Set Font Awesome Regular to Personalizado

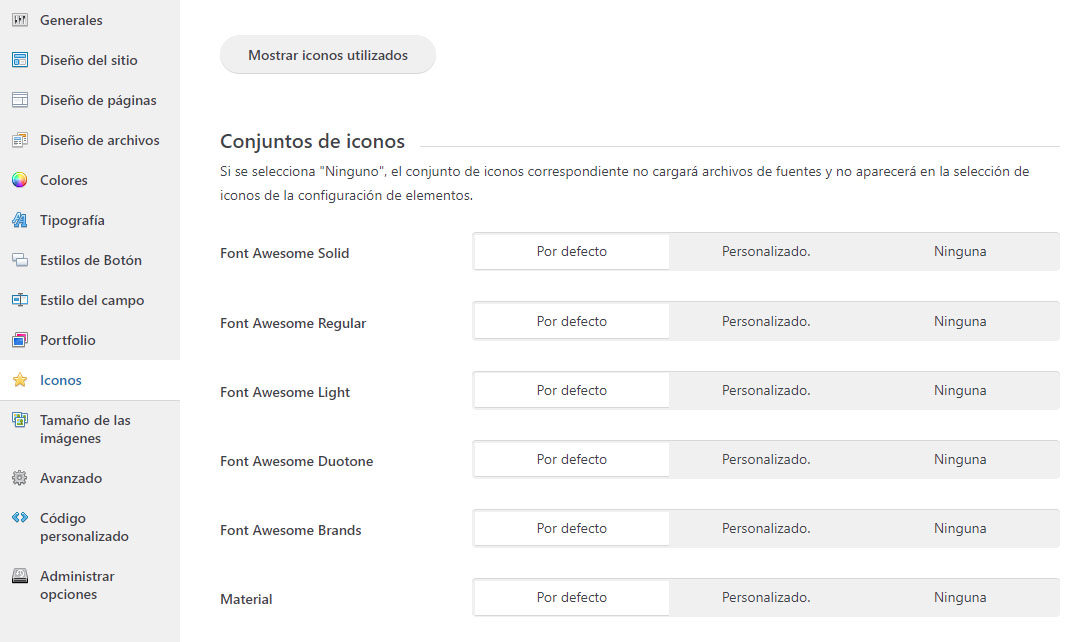[x=766, y=321]
